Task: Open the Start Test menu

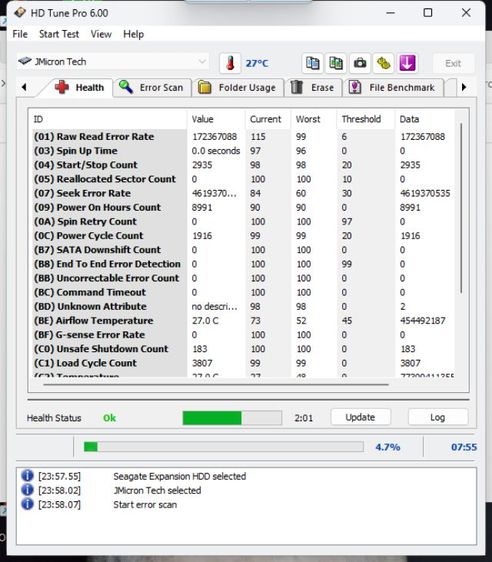Action: pos(59,34)
